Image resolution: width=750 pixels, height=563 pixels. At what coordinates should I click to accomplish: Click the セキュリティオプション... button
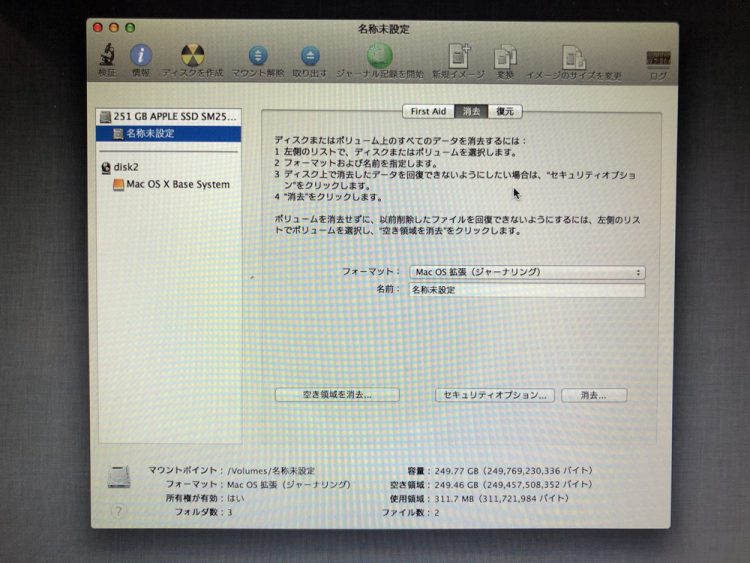[x=495, y=395]
